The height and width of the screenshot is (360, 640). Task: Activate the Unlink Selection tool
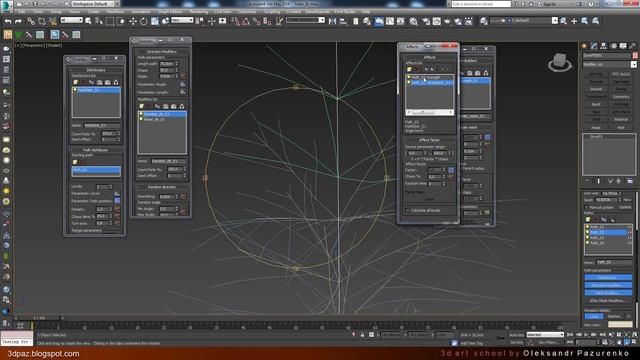click(x=42, y=21)
